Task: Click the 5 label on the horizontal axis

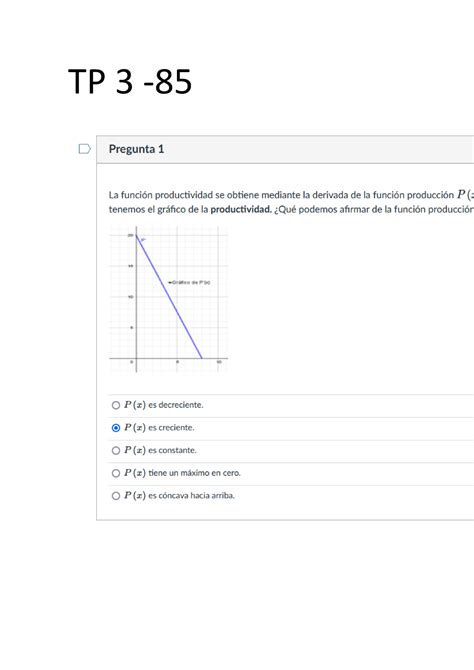Action: pyautogui.click(x=177, y=362)
